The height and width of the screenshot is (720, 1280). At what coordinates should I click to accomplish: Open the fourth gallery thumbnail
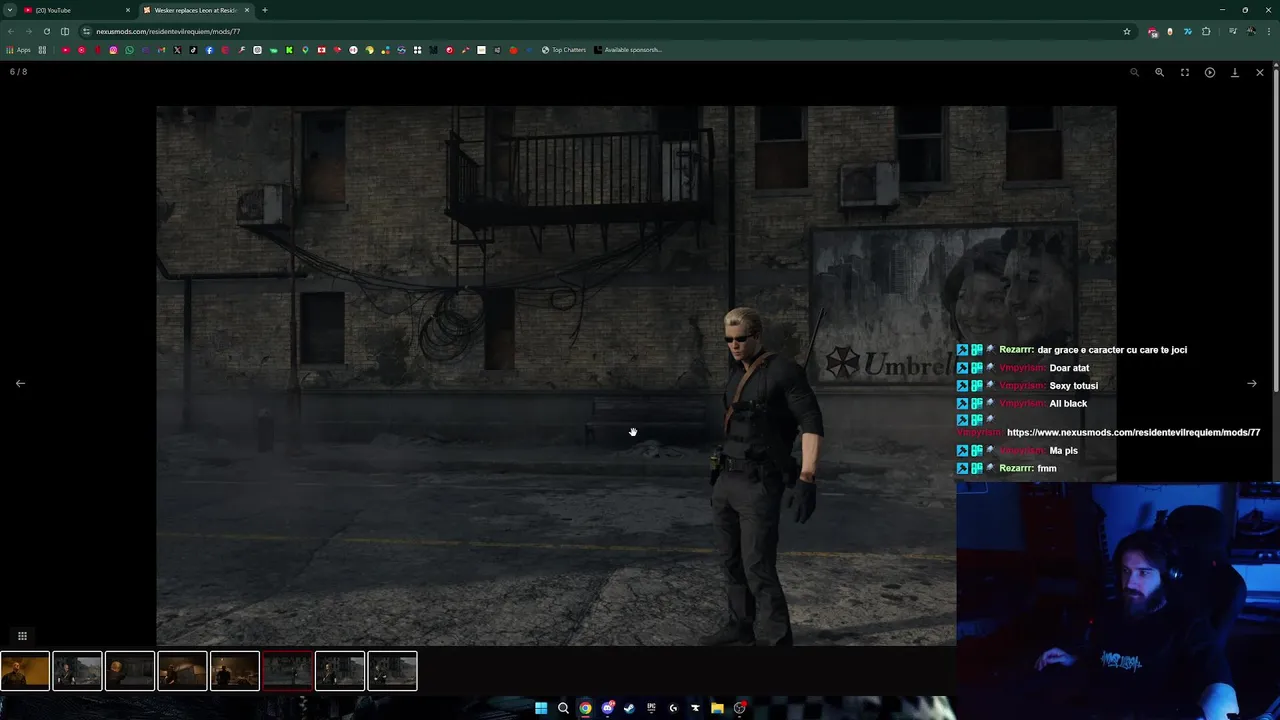click(182, 671)
